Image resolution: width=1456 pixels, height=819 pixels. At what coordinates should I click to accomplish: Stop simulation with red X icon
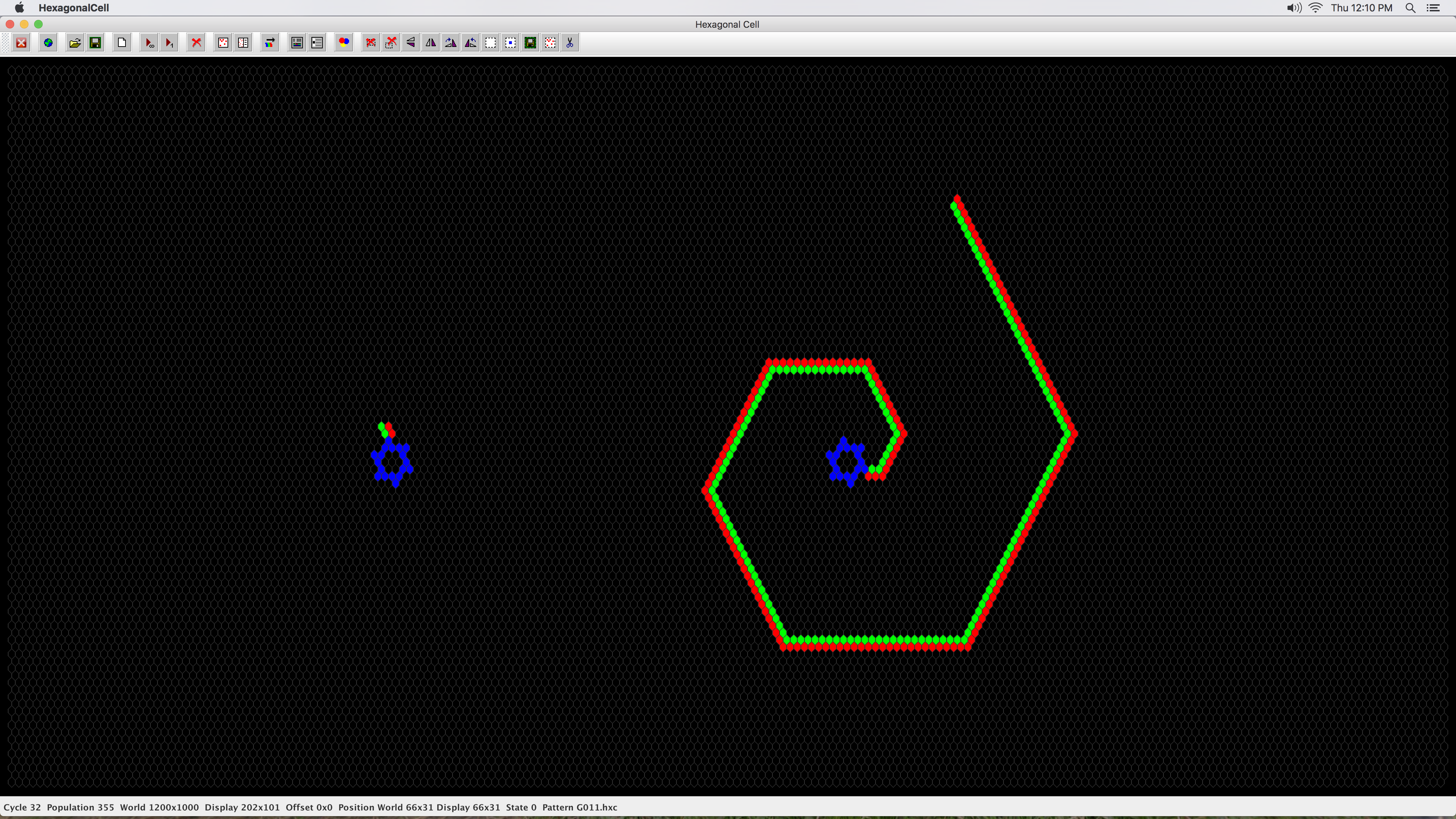click(x=197, y=43)
